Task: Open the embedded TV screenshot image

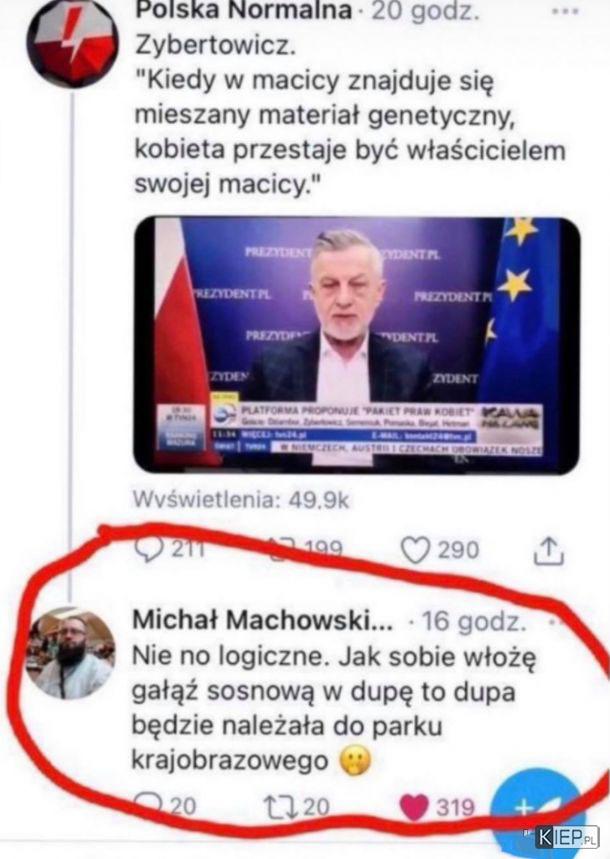Action: pos(356,345)
